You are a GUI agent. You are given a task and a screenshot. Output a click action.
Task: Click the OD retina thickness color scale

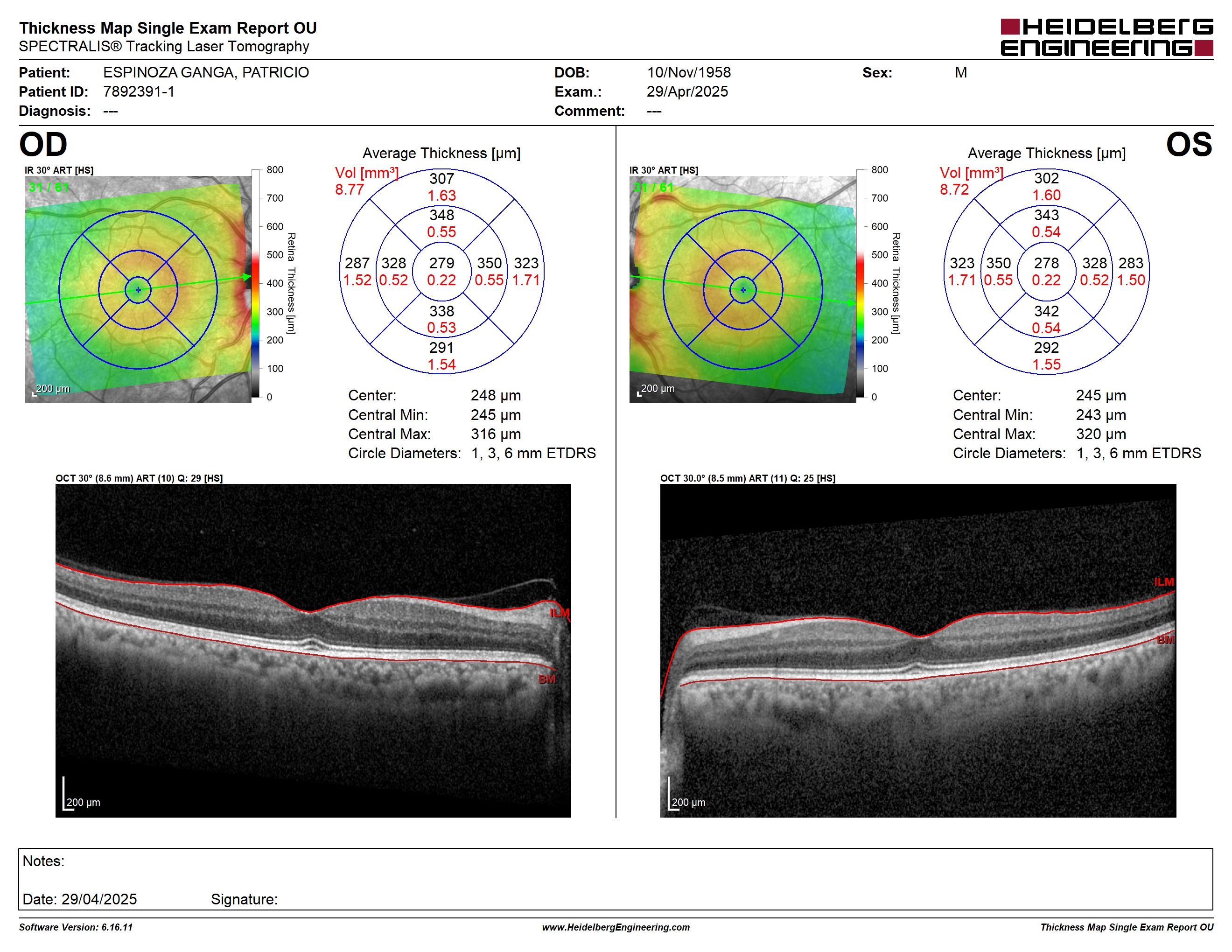pos(256,283)
